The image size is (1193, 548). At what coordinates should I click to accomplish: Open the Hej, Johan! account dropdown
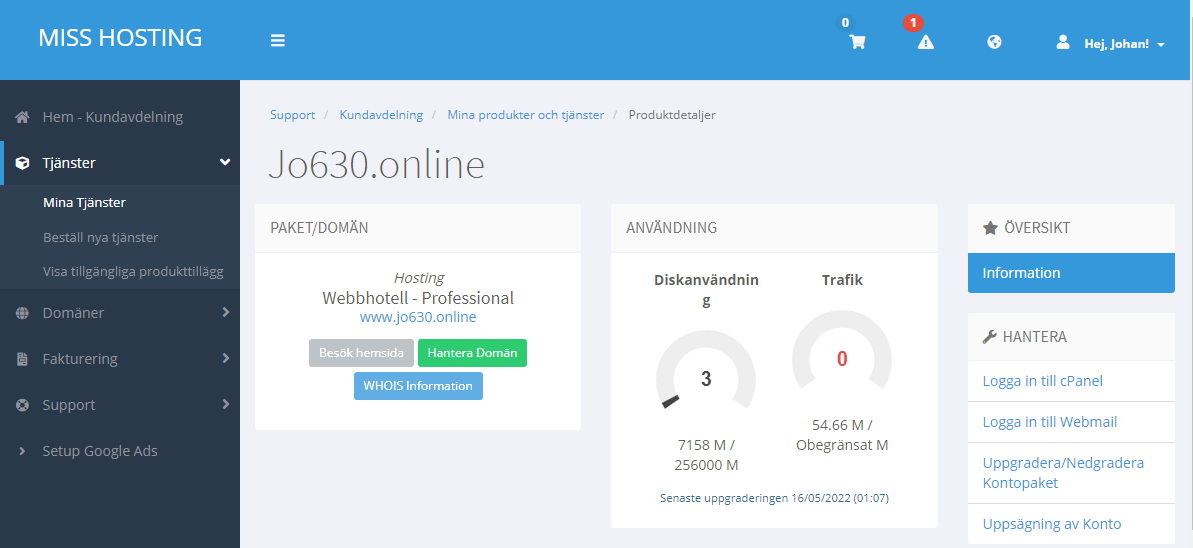point(1125,44)
